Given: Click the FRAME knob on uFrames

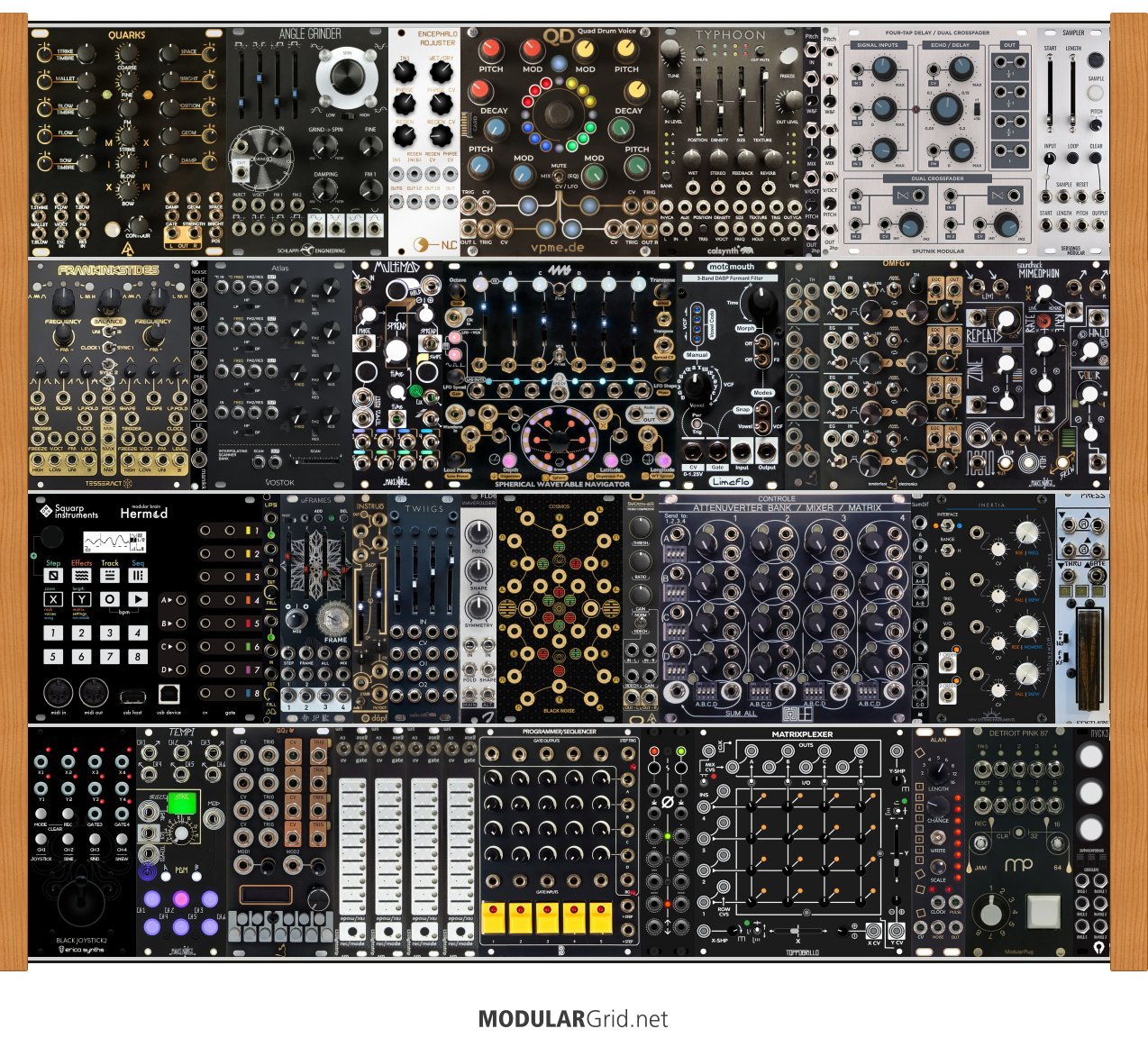Looking at the screenshot, I should pyautogui.click(x=335, y=620).
